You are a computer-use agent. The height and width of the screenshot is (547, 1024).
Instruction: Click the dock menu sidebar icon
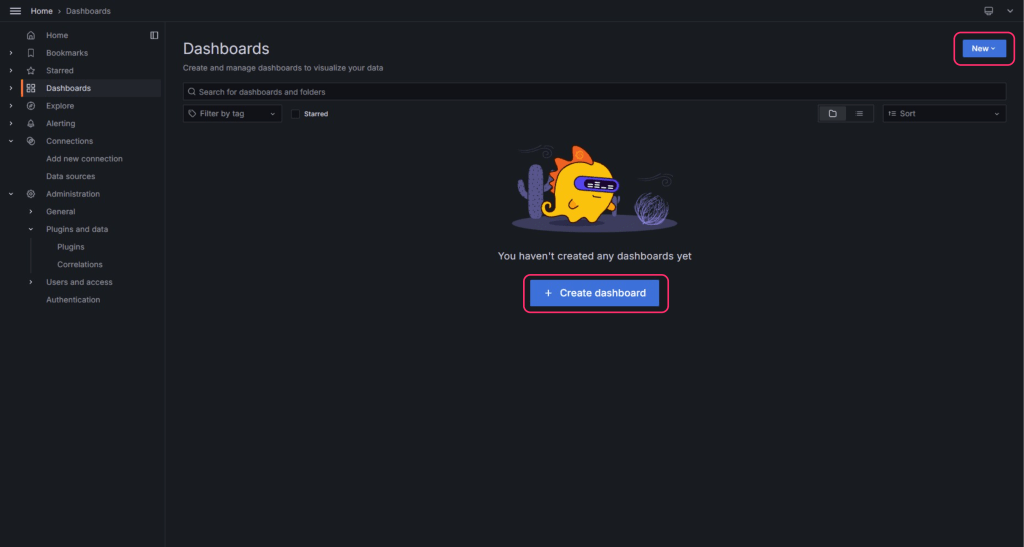(154, 35)
